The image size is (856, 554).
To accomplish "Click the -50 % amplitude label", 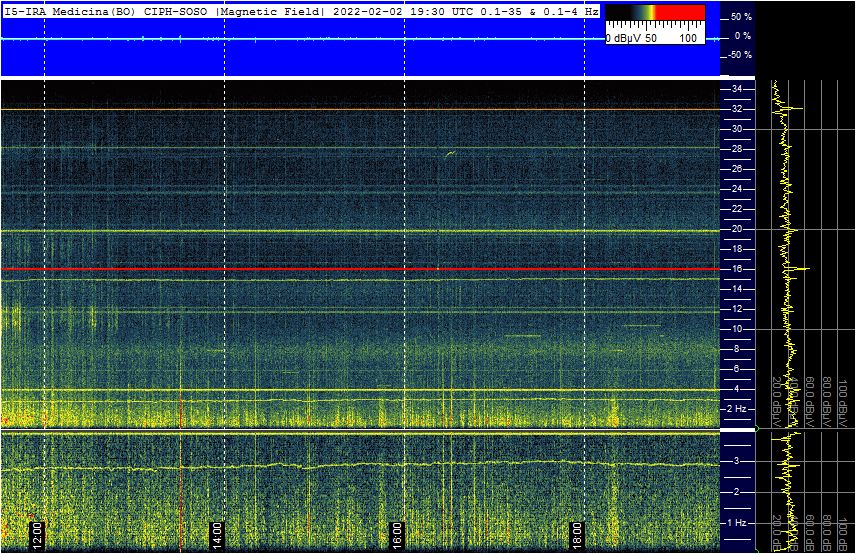I will (x=738, y=55).
